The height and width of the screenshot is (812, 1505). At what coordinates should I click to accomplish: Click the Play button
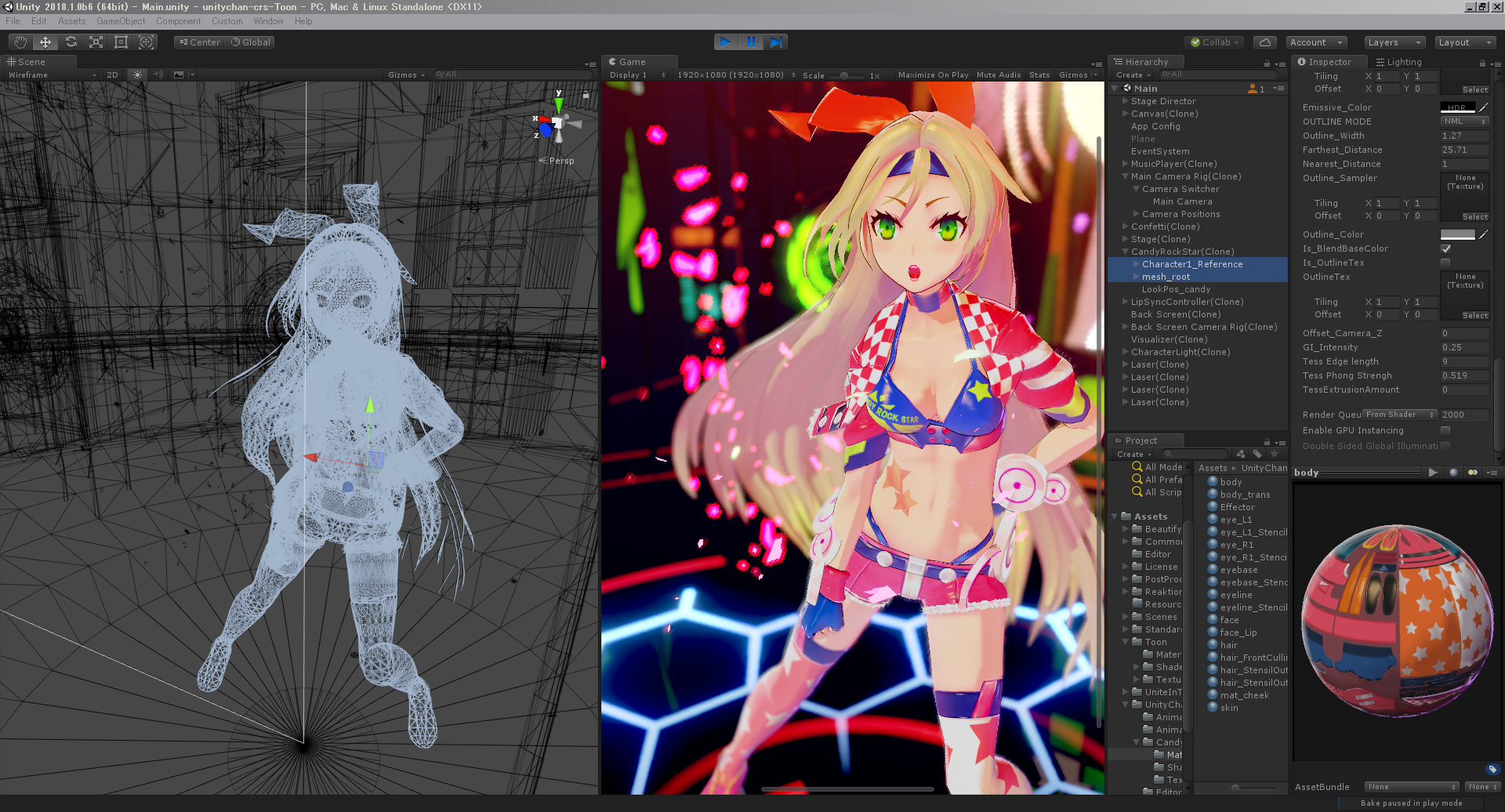[726, 42]
